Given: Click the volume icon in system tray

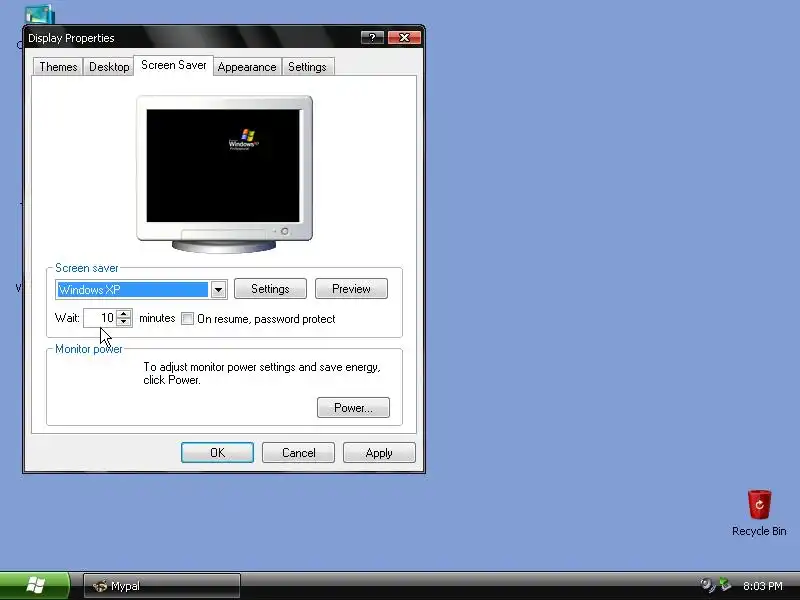Looking at the screenshot, I should 707,585.
